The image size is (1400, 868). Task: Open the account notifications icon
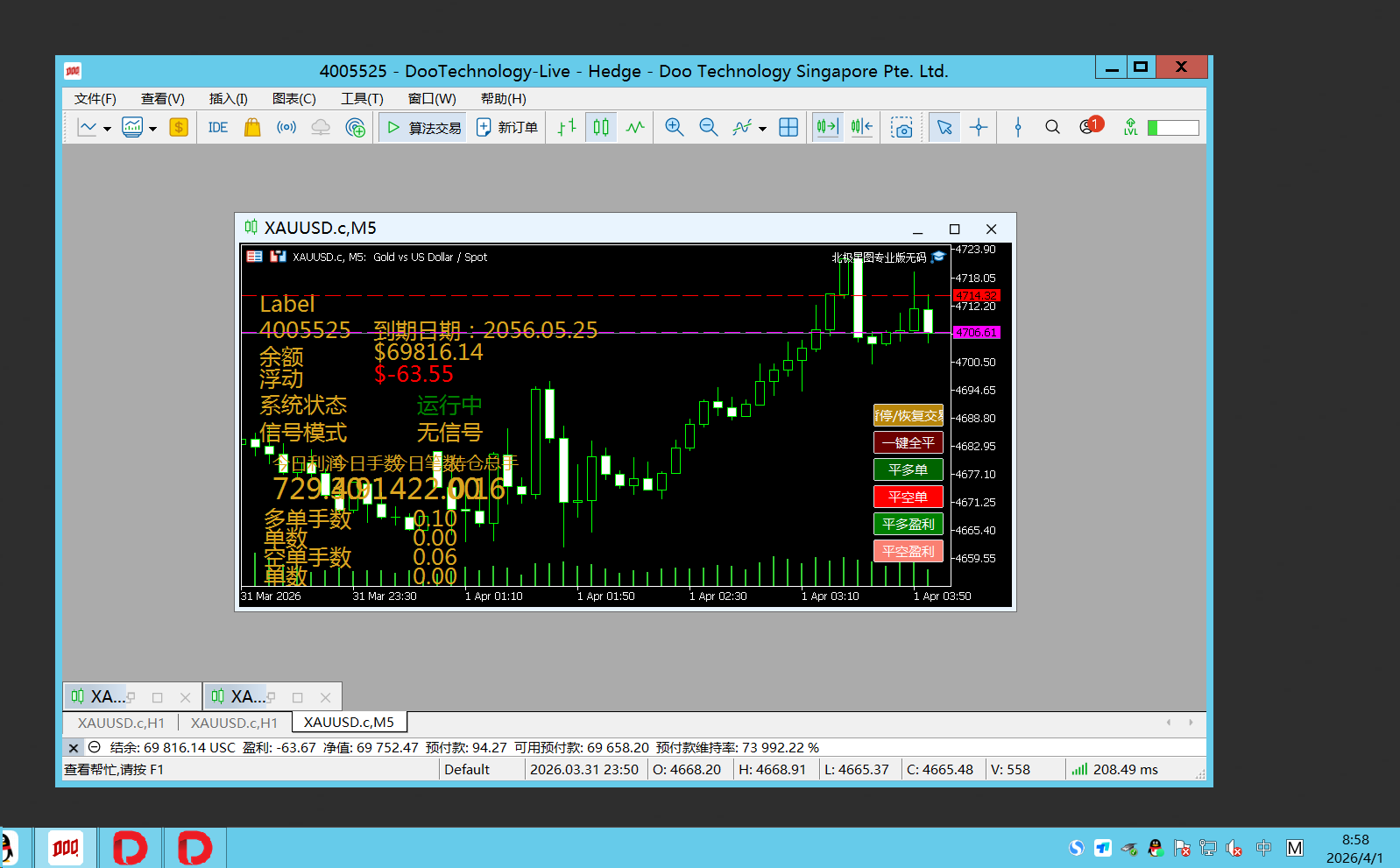tap(1091, 126)
